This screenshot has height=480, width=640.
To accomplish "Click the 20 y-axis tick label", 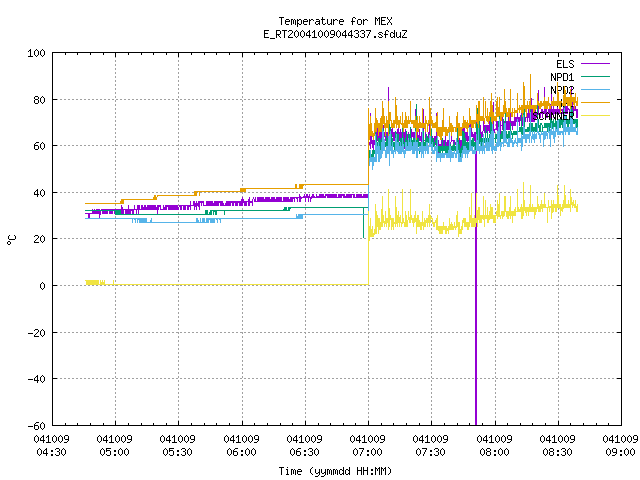I will [40, 239].
